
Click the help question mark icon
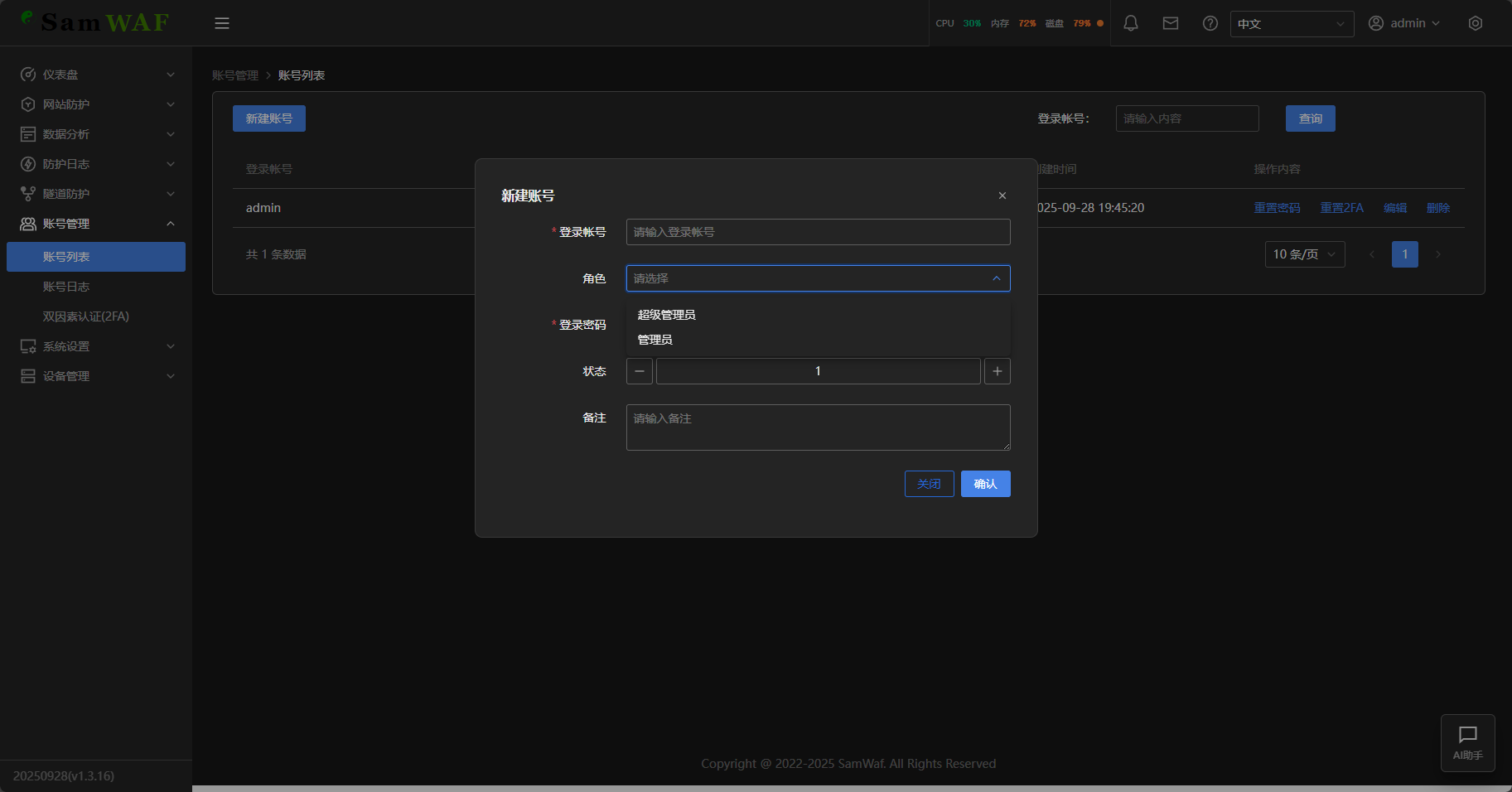click(1210, 23)
